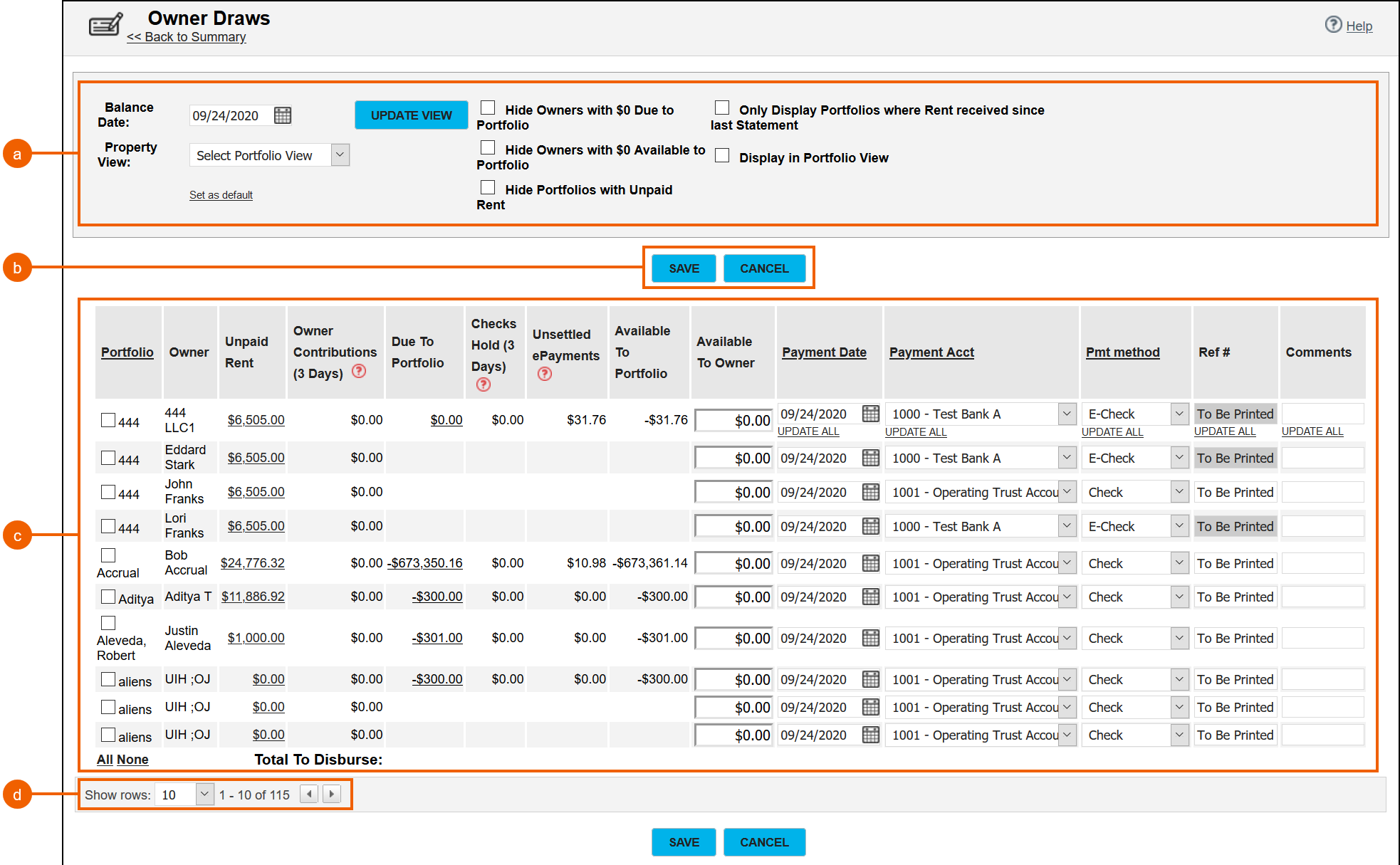Image resolution: width=1400 pixels, height=865 pixels.
Task: Click the Back to Summary link
Action: coord(187,37)
